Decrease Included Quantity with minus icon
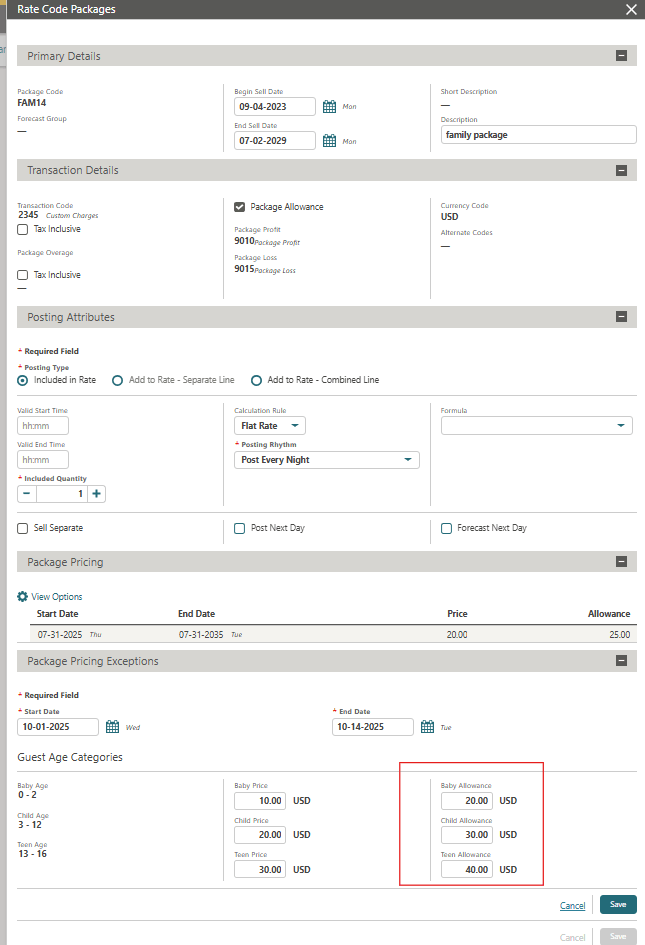645x945 pixels. click(x=26, y=493)
